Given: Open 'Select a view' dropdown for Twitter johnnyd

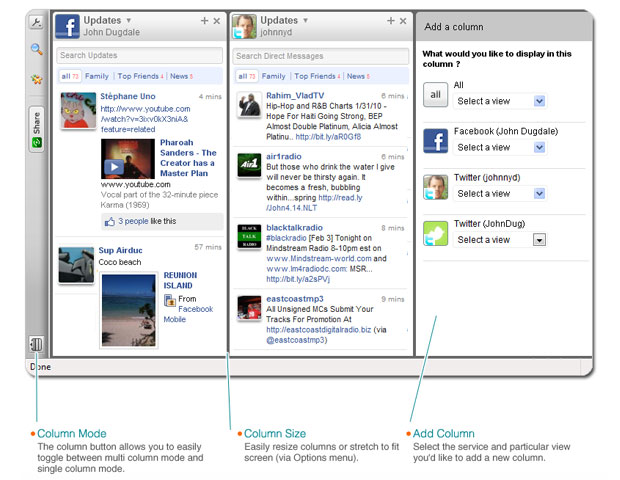Looking at the screenshot, I should pyautogui.click(x=500, y=194).
